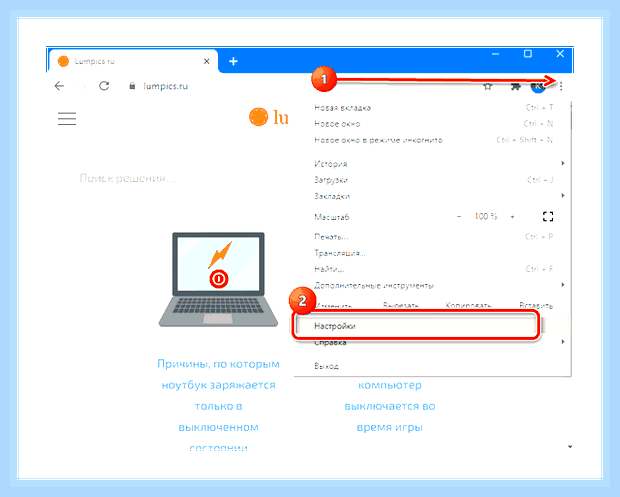Expand 'Дополнительные инструменты' submenu
This screenshot has width=620, height=497.
click(x=433, y=285)
